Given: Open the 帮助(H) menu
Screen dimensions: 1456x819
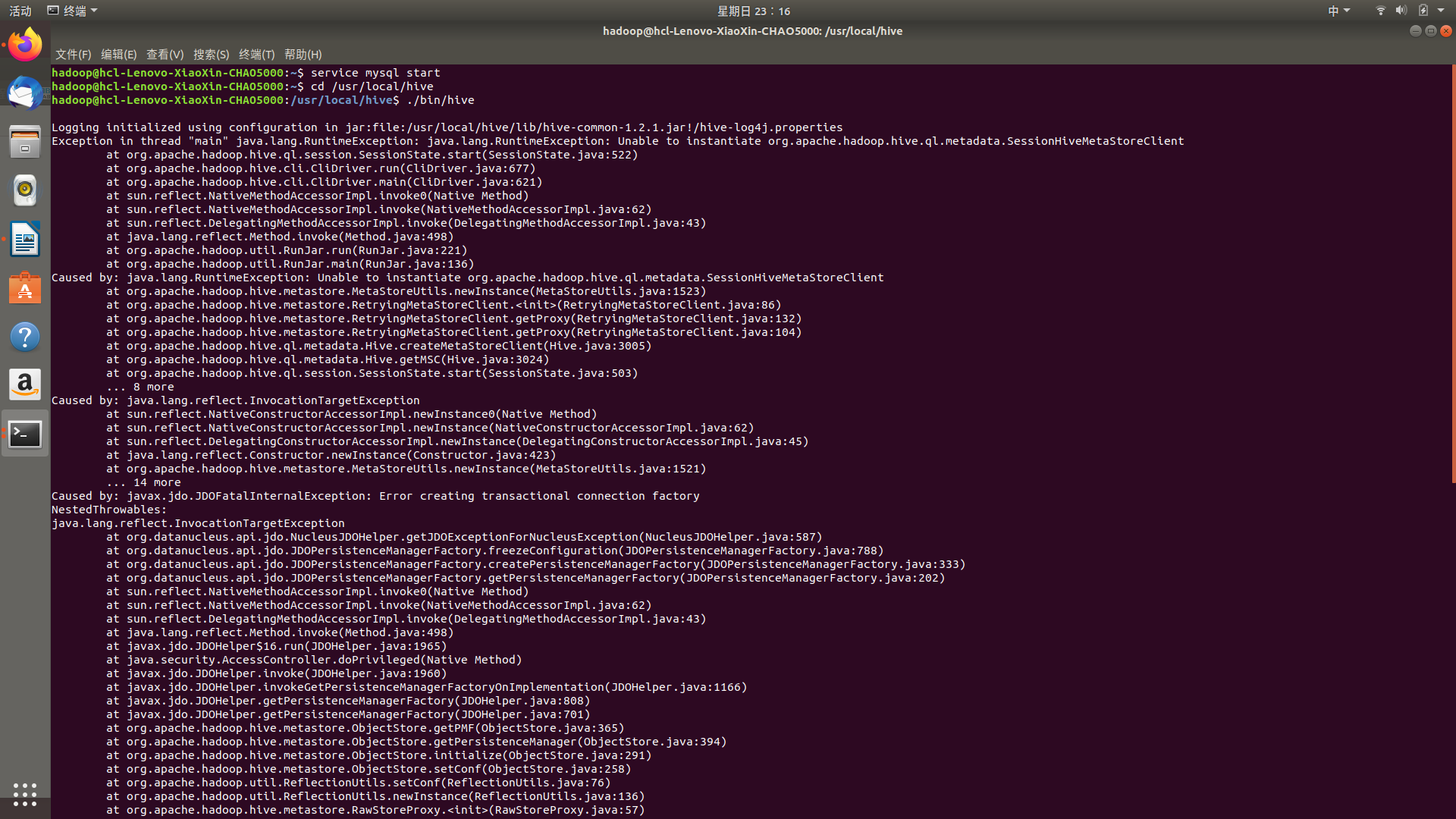Looking at the screenshot, I should [303, 55].
